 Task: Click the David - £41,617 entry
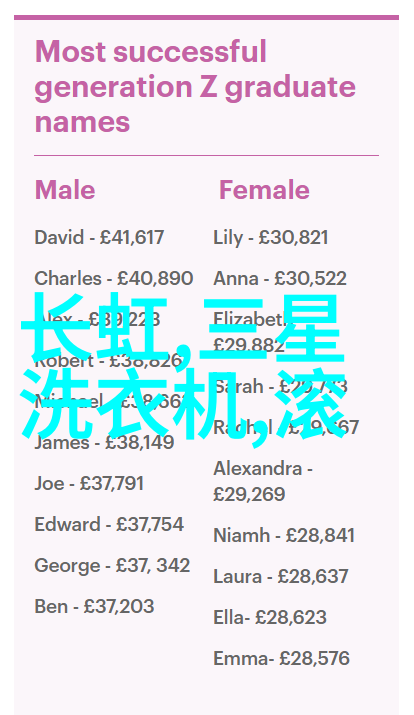coord(99,238)
